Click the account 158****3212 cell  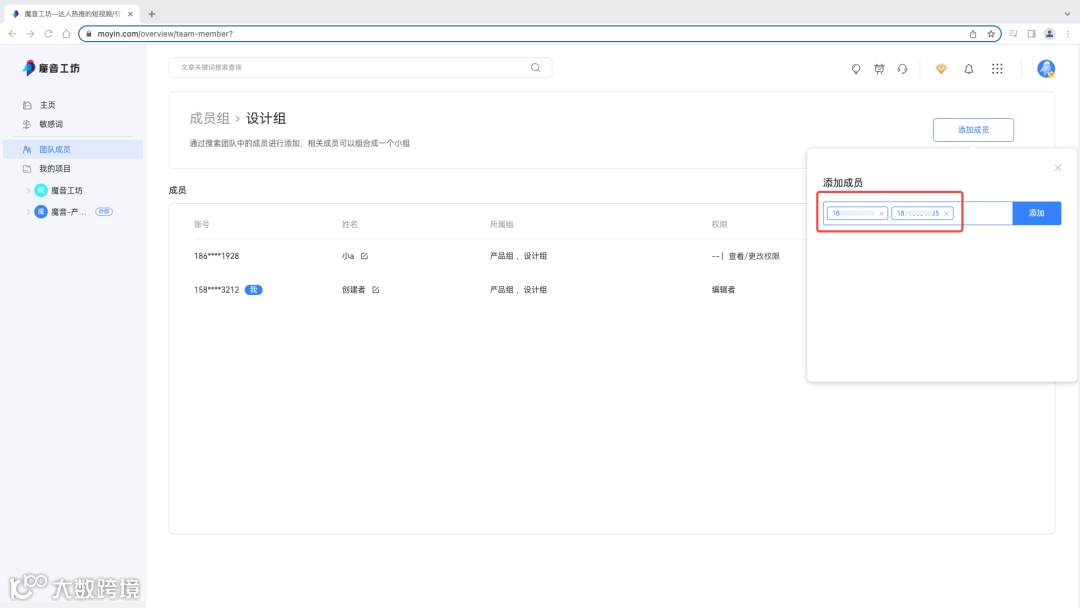click(216, 290)
